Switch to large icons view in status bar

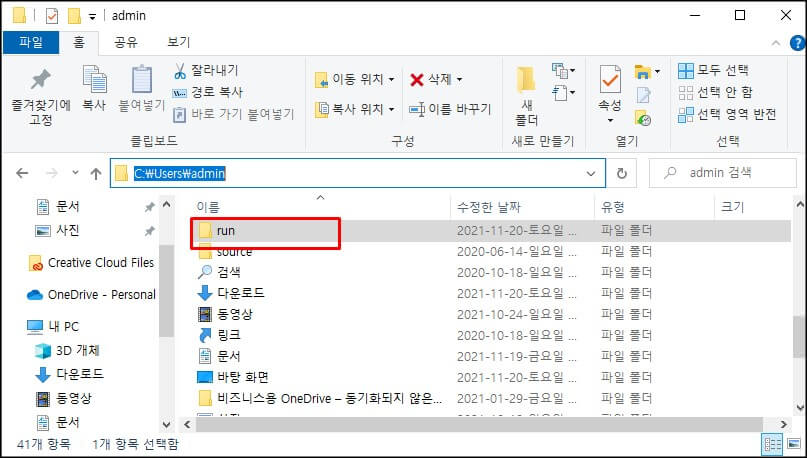coord(794,444)
